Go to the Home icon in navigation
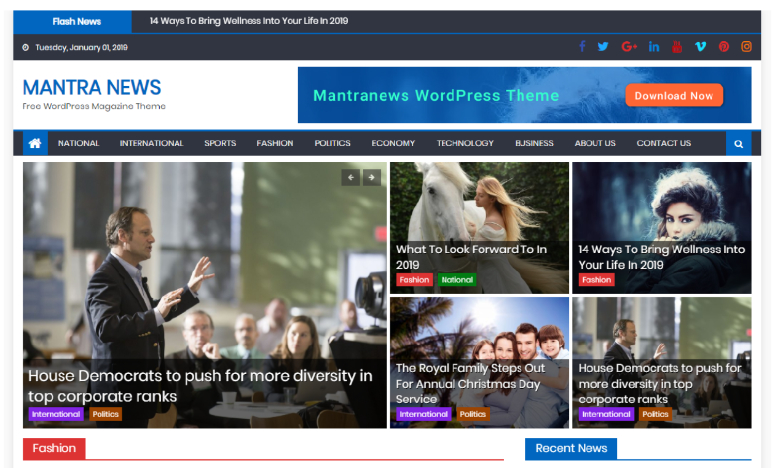 (x=35, y=143)
